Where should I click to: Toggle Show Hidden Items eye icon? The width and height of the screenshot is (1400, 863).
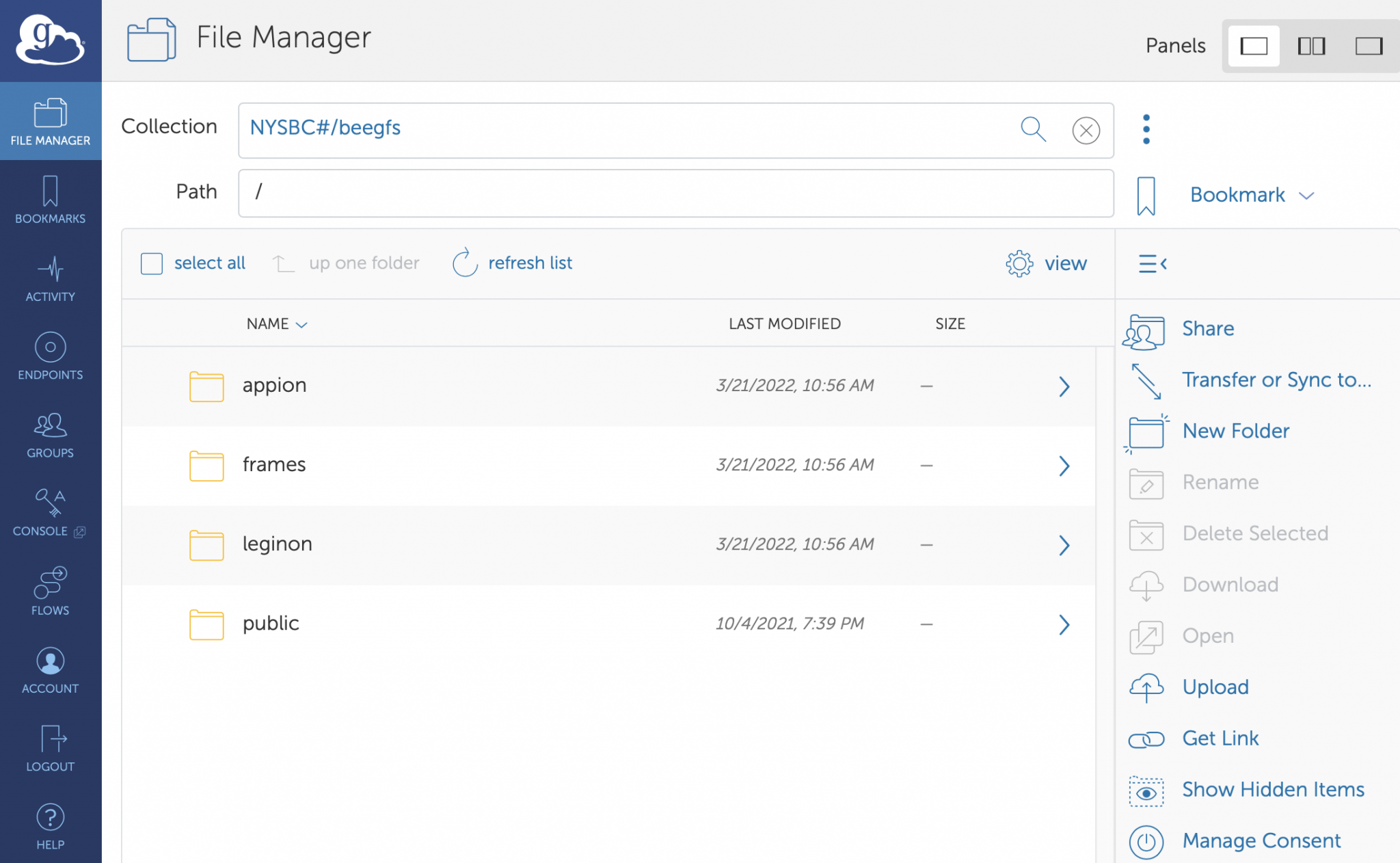(x=1146, y=792)
